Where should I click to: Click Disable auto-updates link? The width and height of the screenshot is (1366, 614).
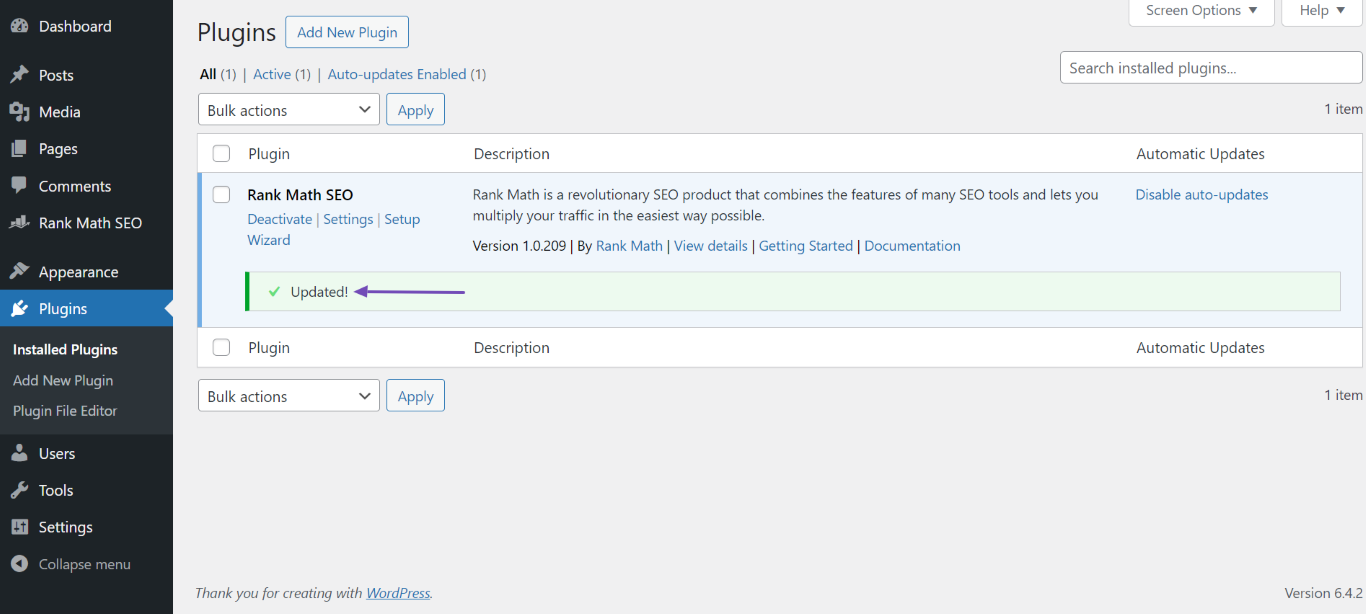click(1202, 195)
